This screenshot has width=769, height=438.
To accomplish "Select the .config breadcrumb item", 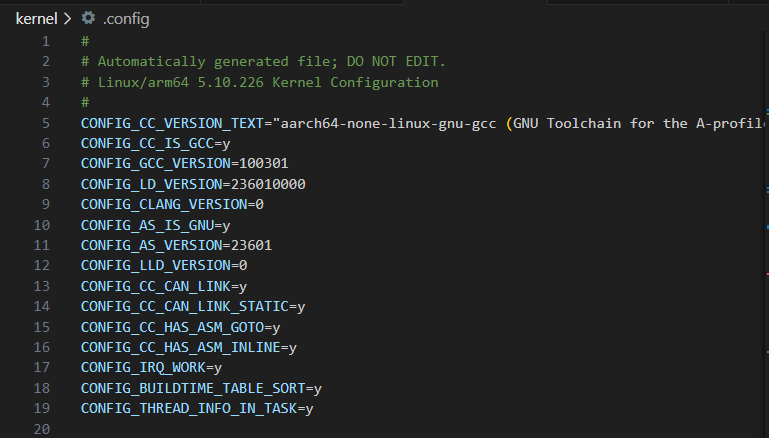I will (x=125, y=18).
